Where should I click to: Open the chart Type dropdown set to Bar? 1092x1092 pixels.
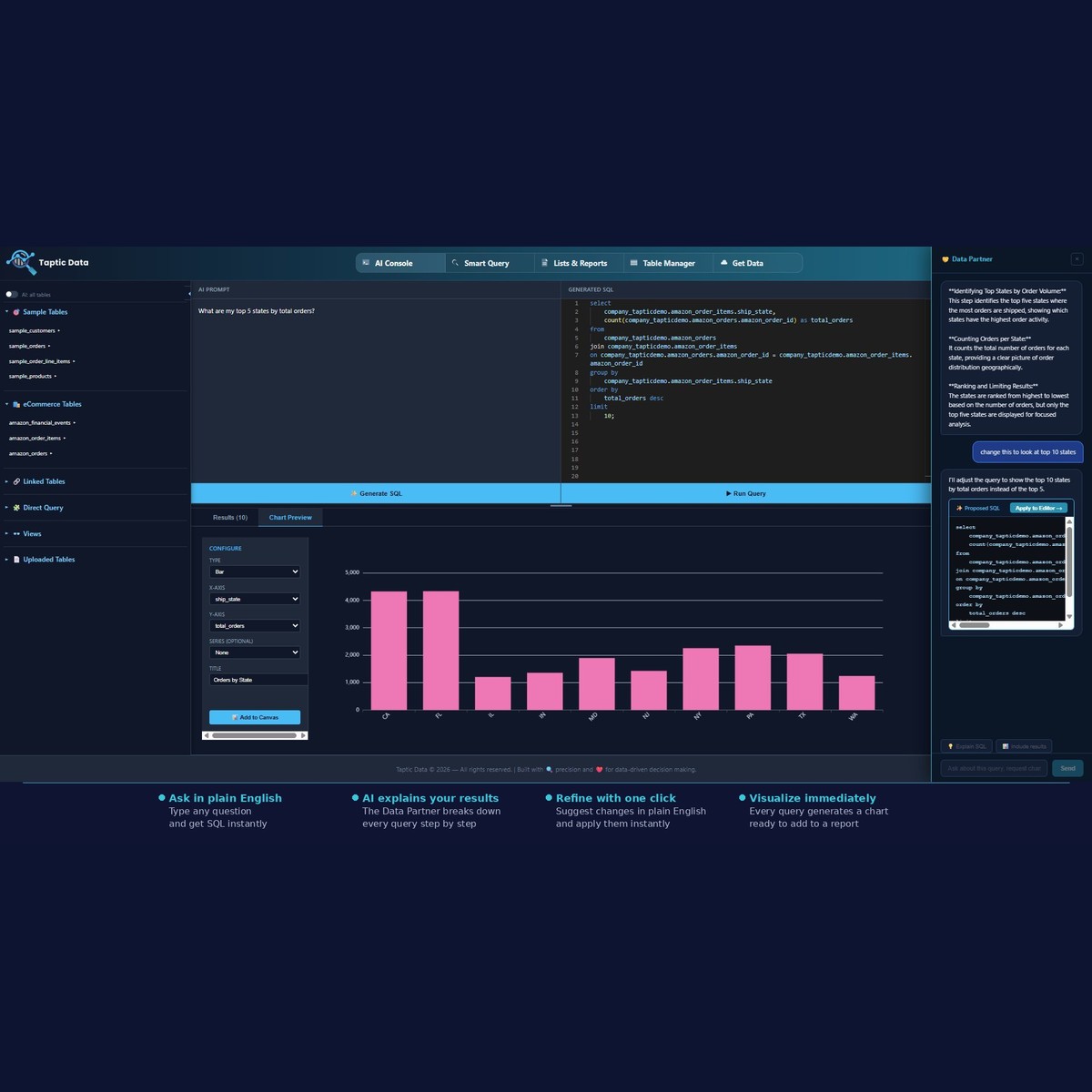[255, 571]
